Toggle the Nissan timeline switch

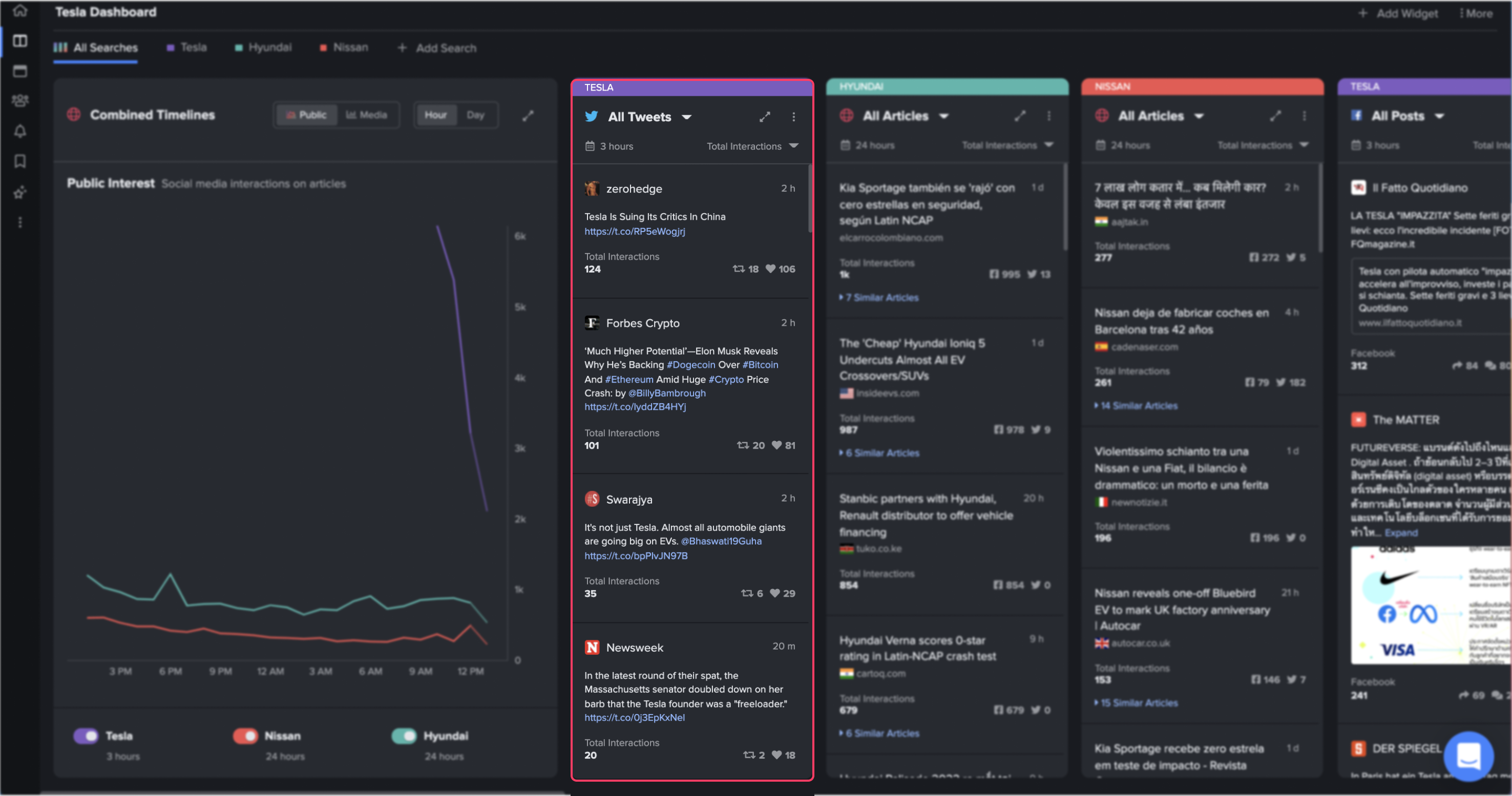tap(245, 736)
